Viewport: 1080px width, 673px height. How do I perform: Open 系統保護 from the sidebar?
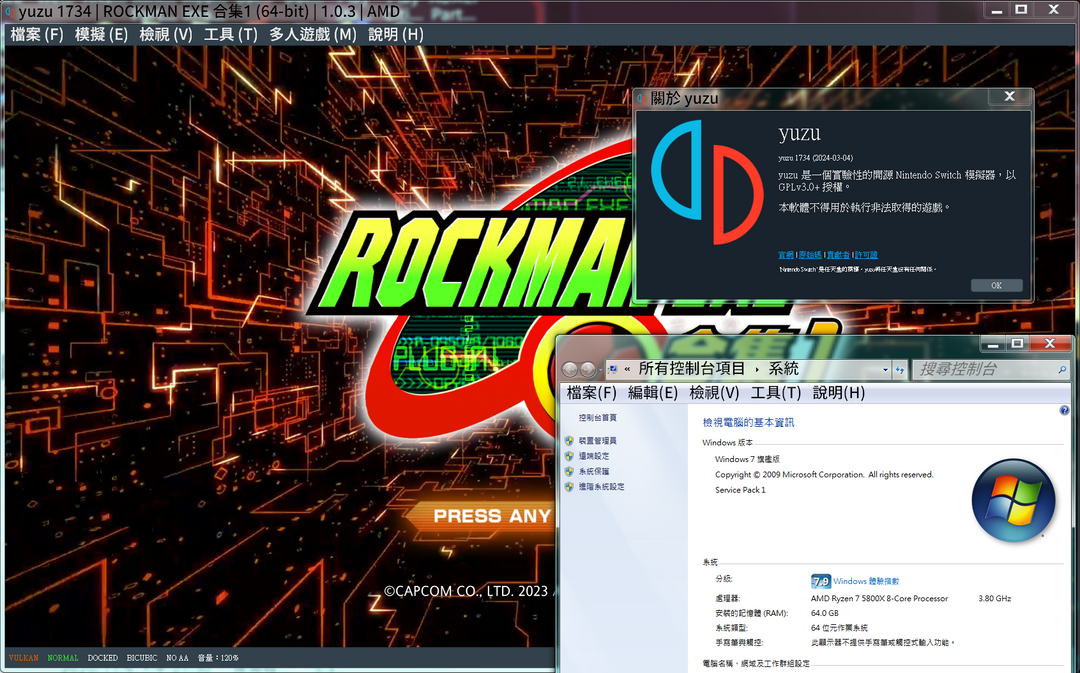pos(594,471)
